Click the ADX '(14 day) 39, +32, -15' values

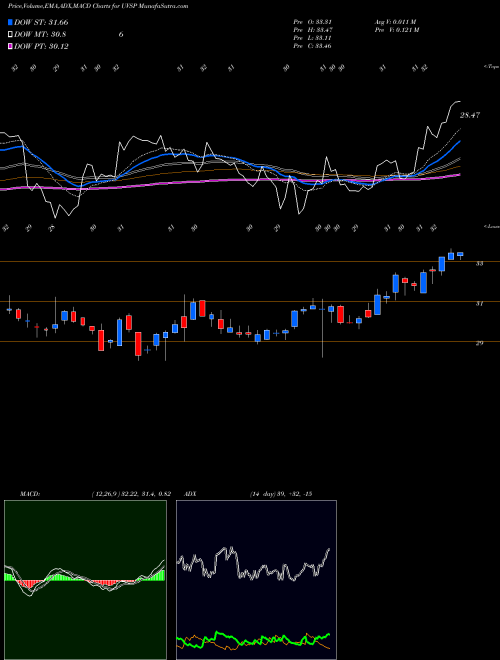[281, 494]
